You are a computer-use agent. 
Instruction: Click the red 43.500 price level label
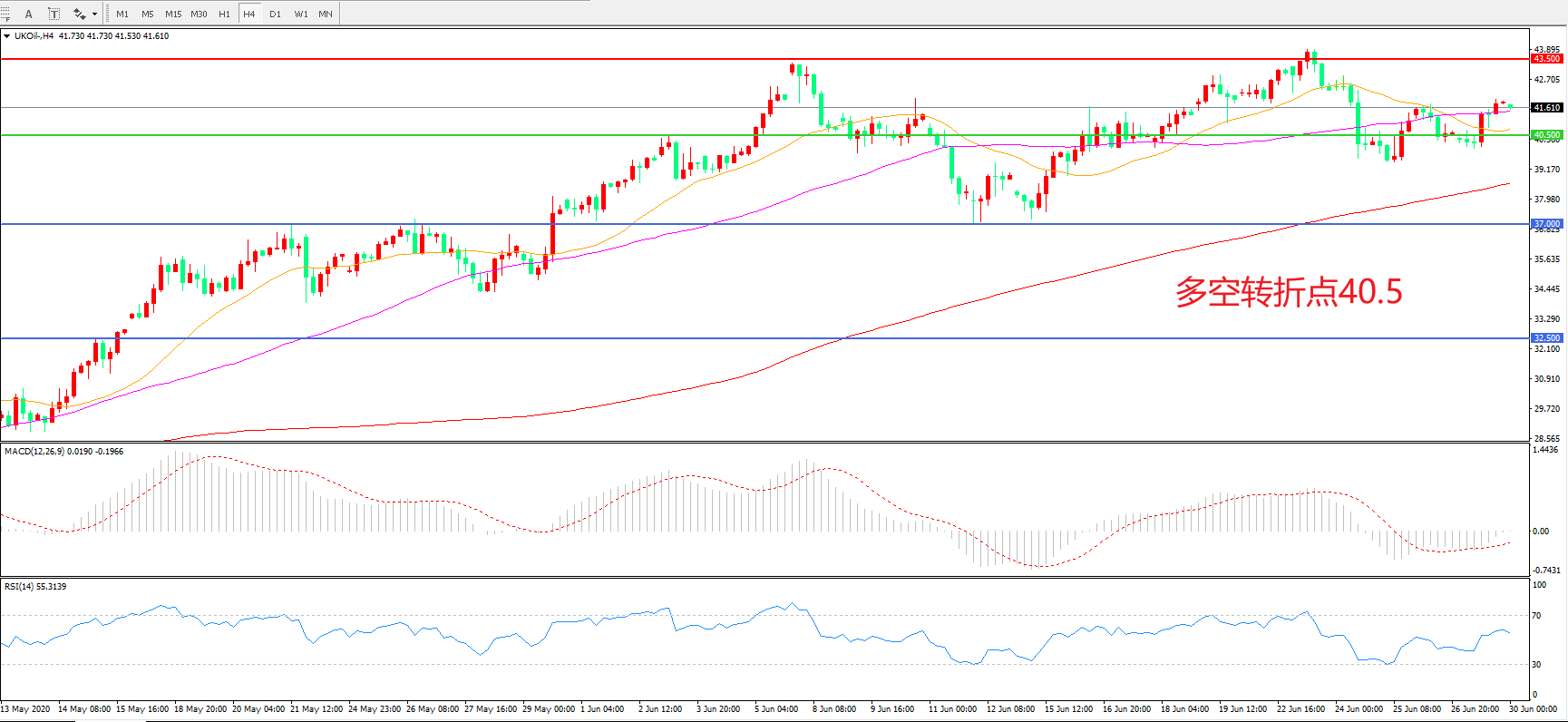point(1546,59)
